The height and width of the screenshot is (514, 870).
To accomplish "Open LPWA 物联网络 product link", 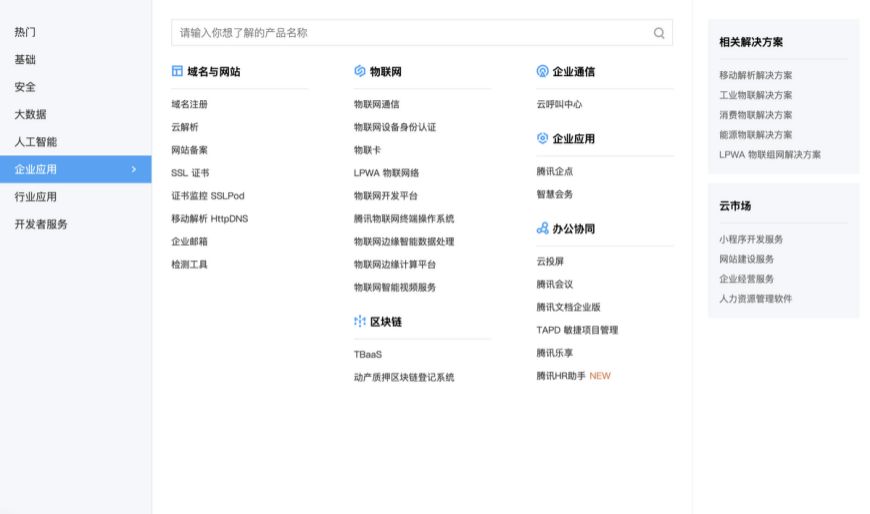I will [386, 173].
